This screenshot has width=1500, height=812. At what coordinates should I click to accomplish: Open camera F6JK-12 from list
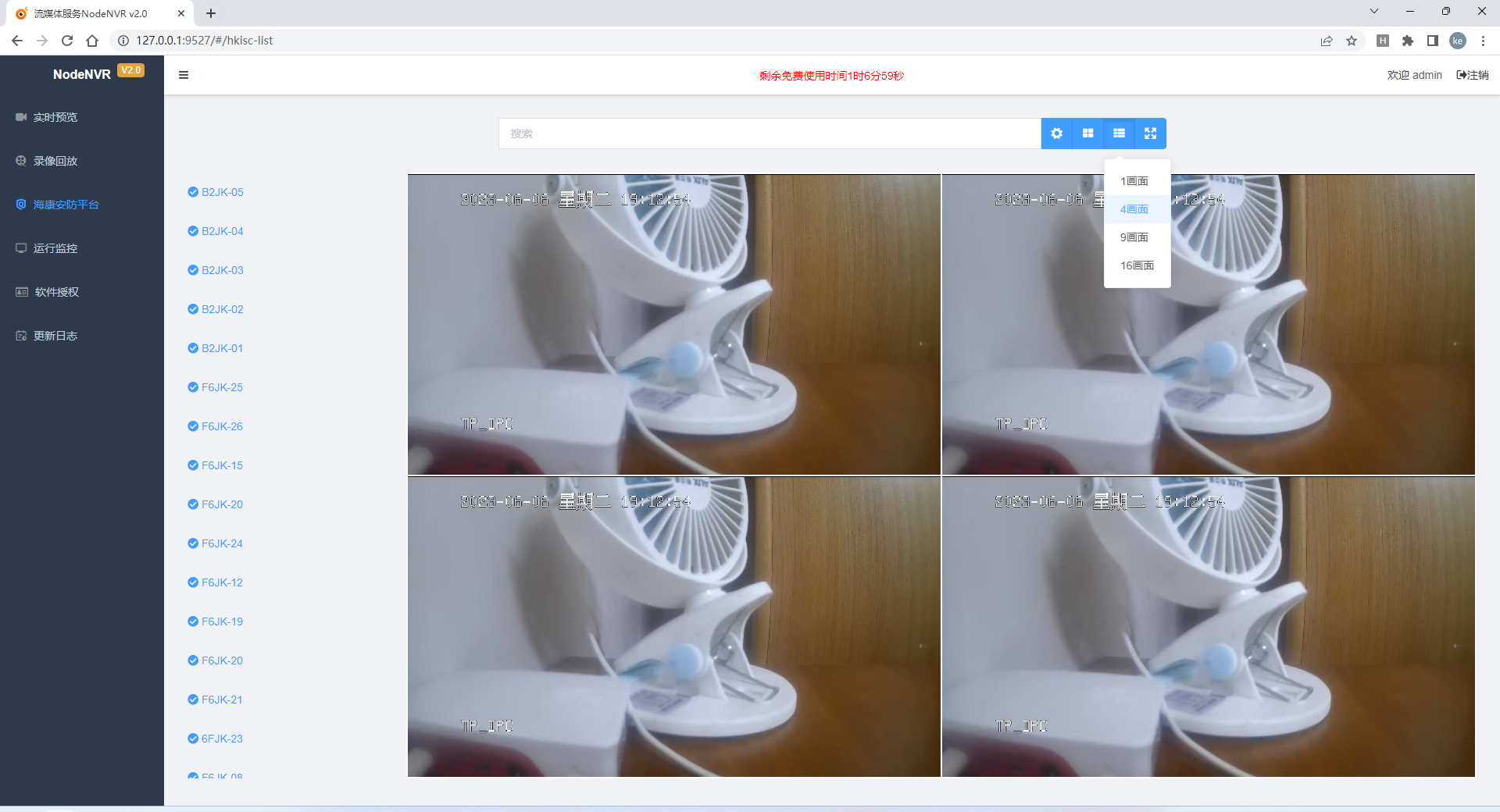(222, 582)
